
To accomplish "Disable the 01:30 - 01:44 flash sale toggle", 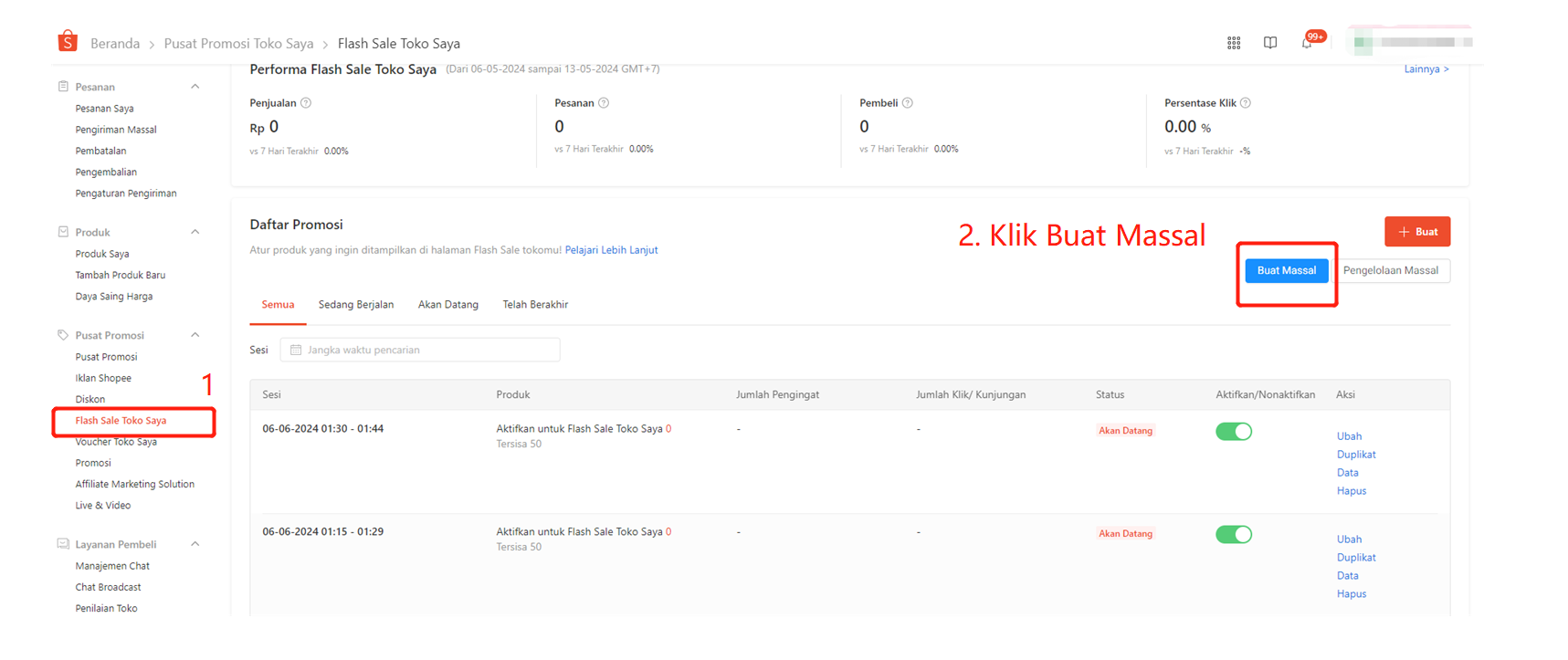I will tap(1233, 432).
